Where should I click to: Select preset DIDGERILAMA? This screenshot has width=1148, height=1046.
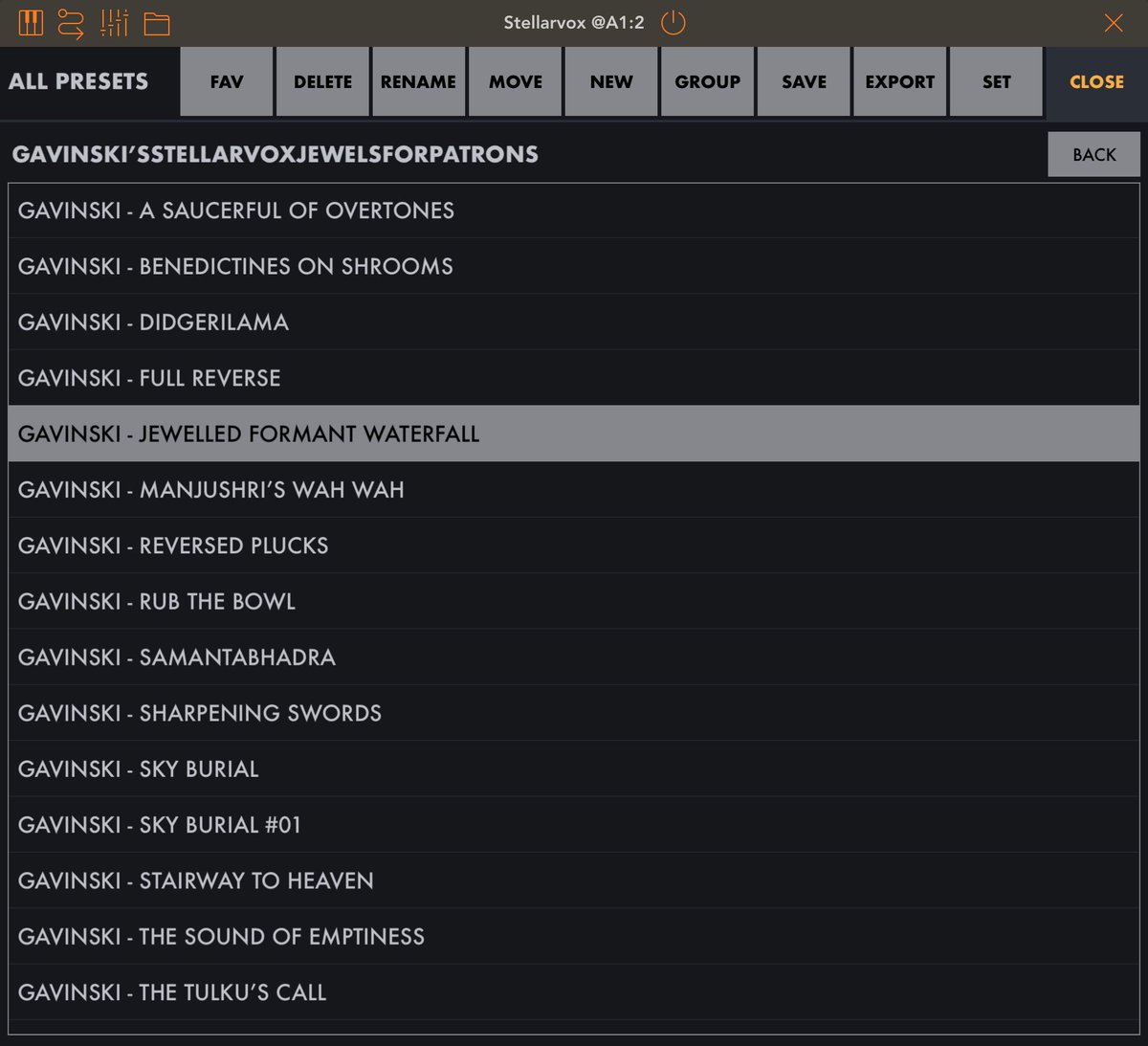point(574,323)
